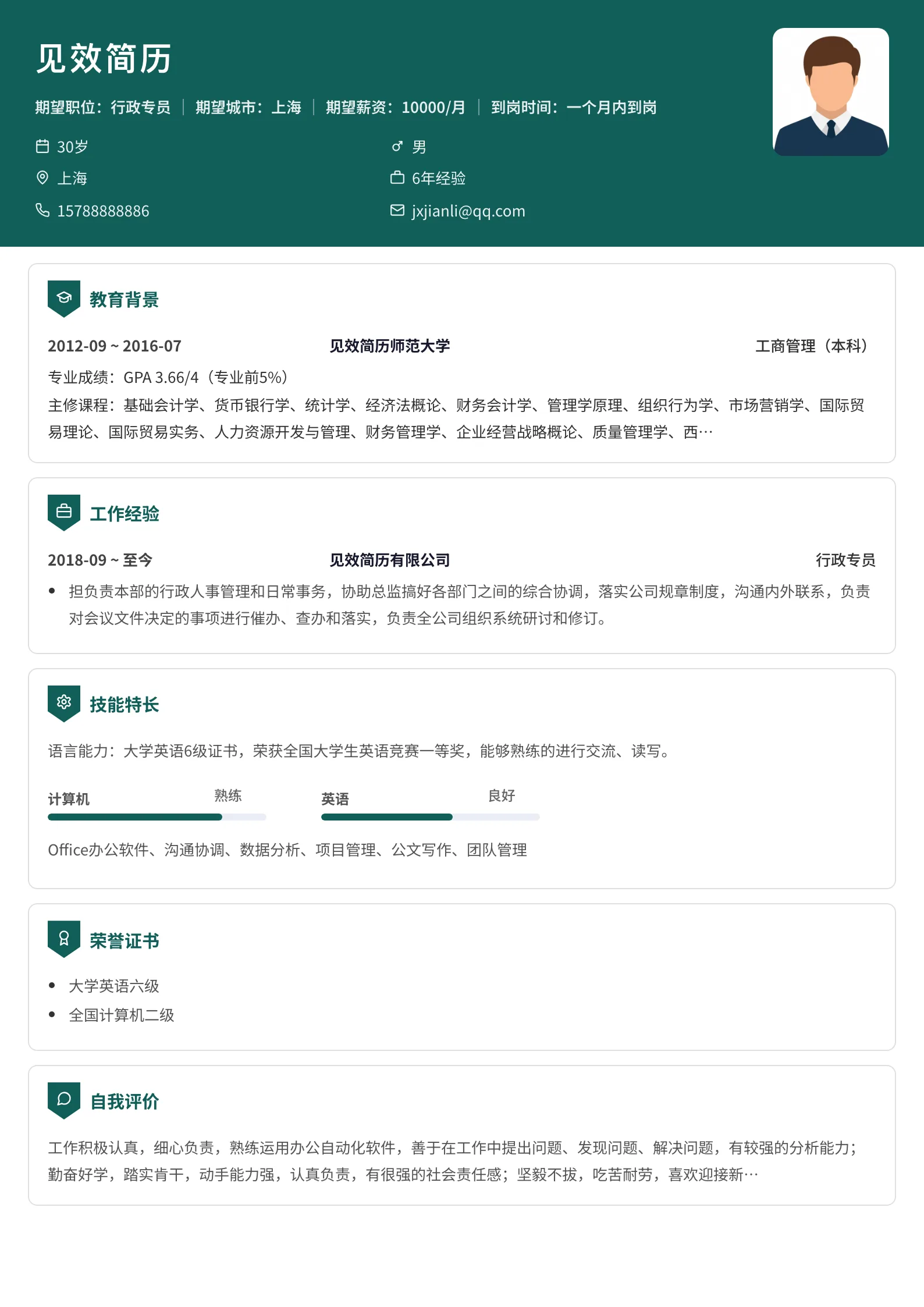Click the award ribbon badge for 荣誉证书
The height and width of the screenshot is (1307, 924).
(x=64, y=939)
